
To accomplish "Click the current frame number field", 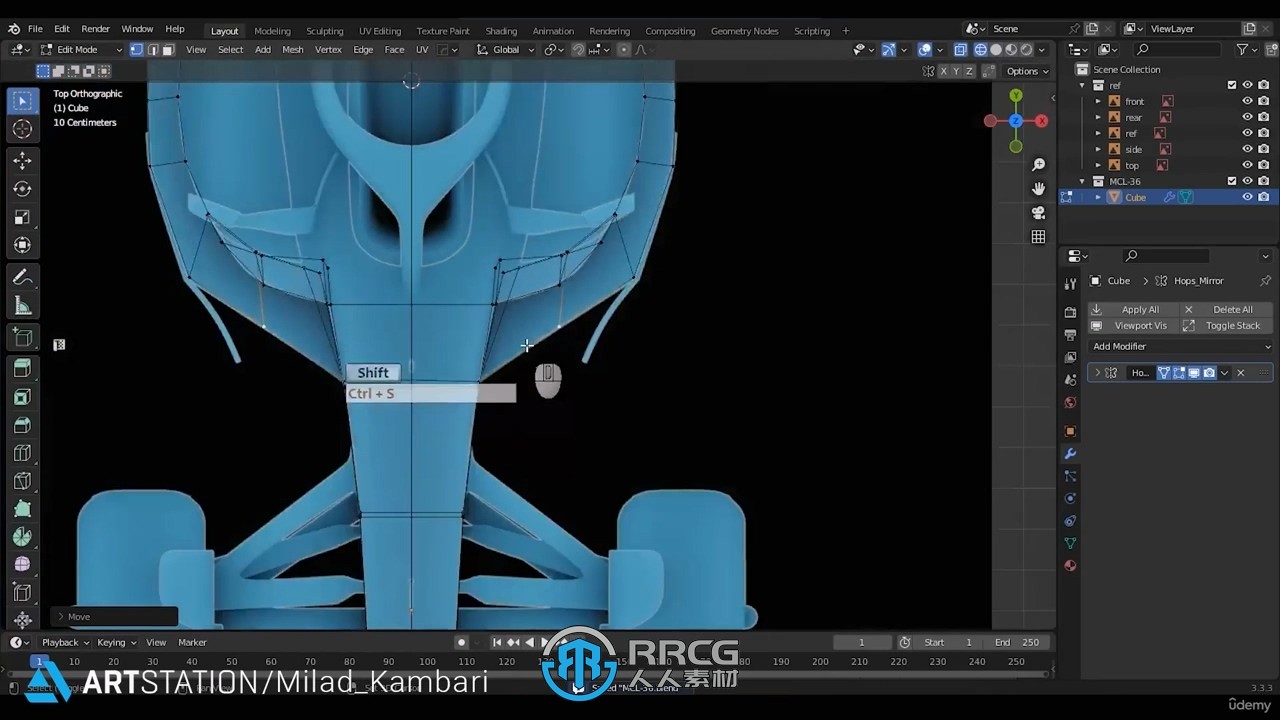I will click(862, 642).
